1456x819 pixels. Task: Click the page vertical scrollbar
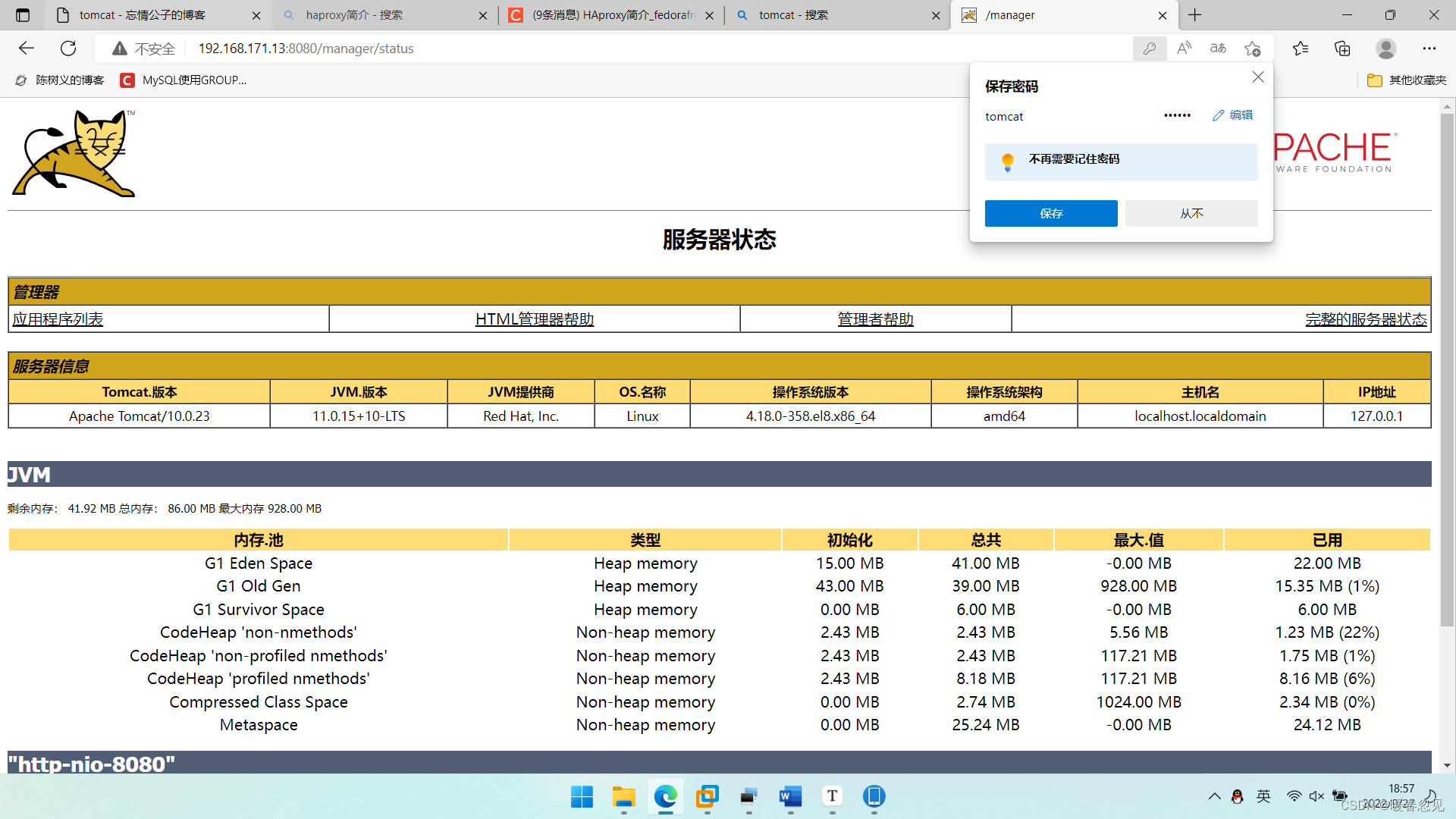tap(1447, 370)
